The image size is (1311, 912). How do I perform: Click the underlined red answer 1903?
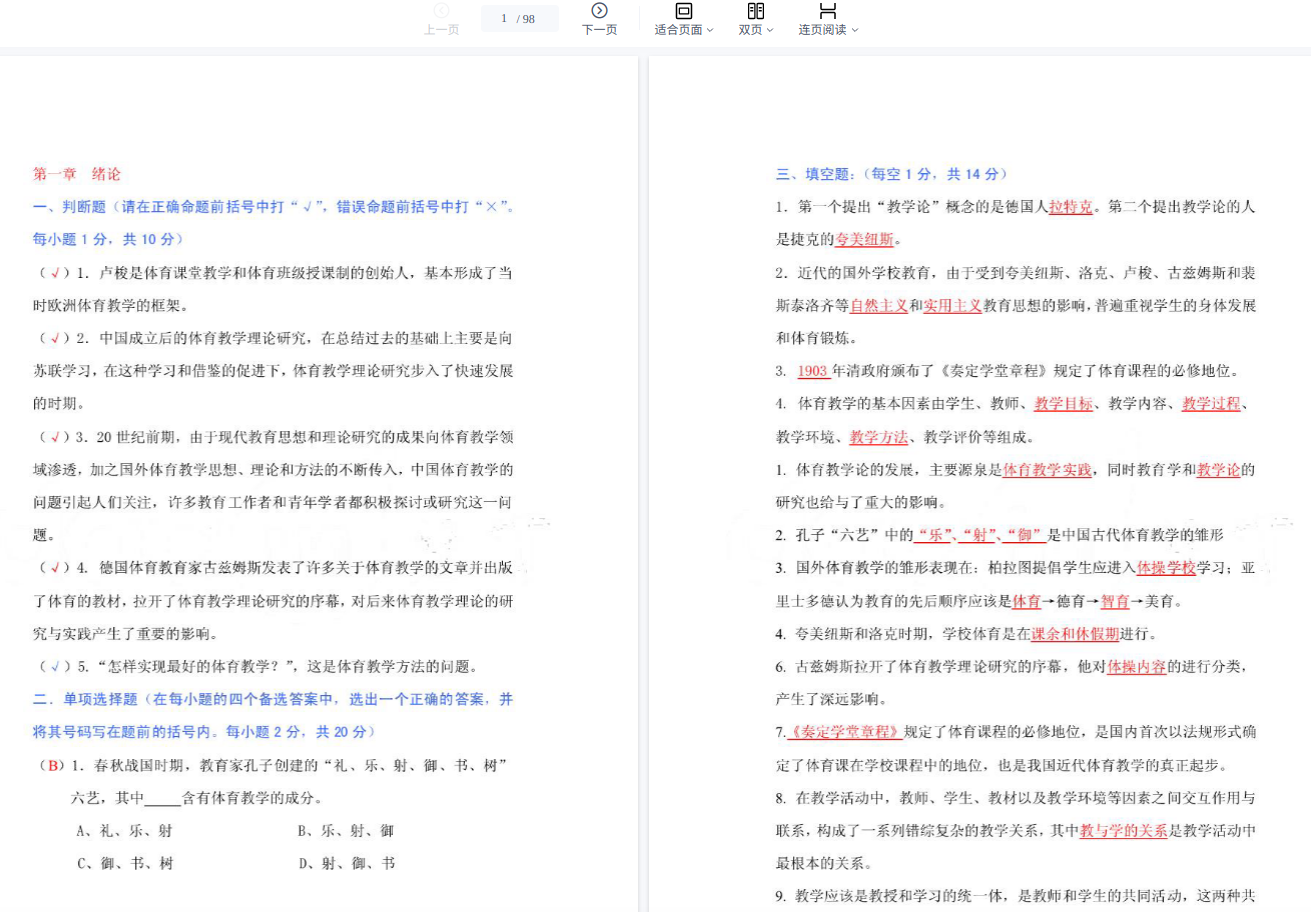pyautogui.click(x=813, y=371)
